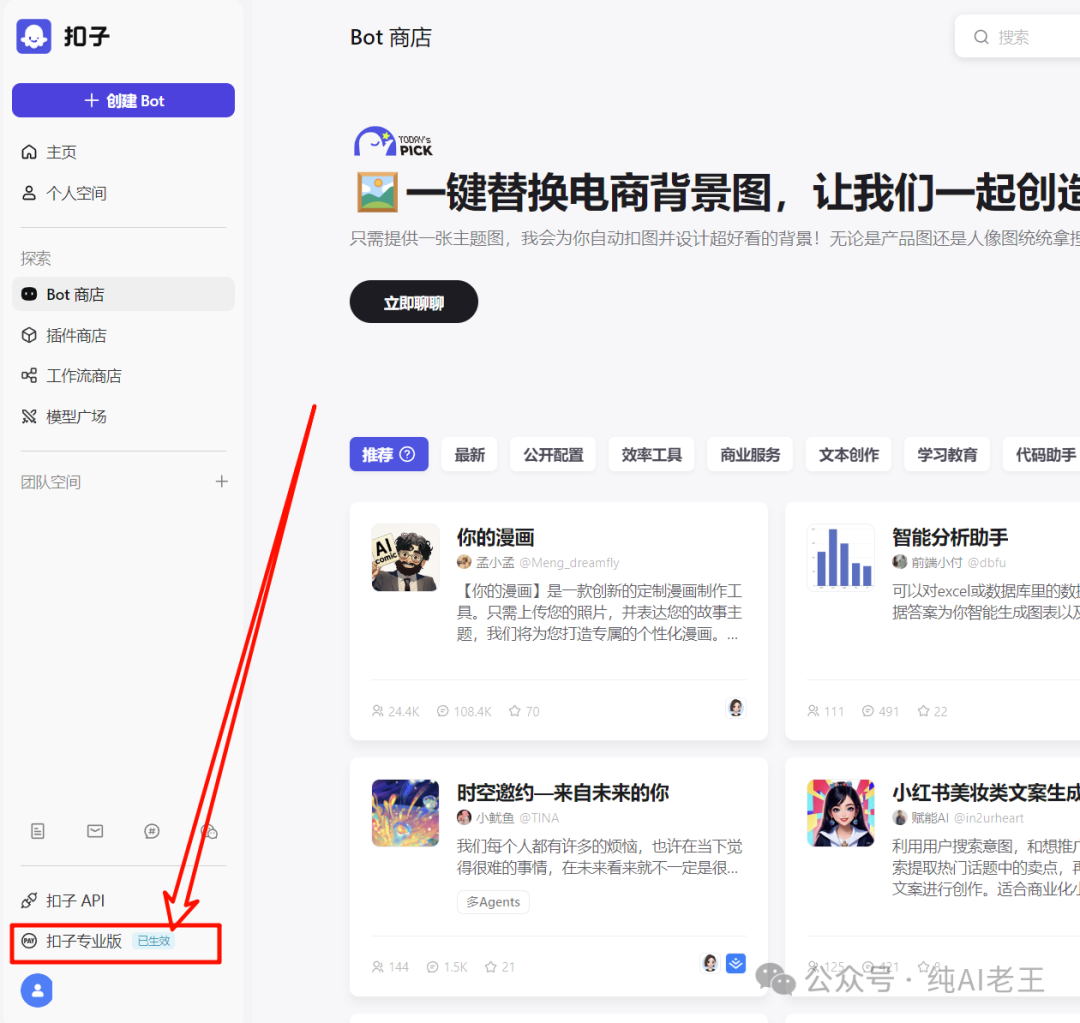This screenshot has width=1080, height=1023.
Task: Open the user avatar at sidebar bottom
Action: (37, 991)
